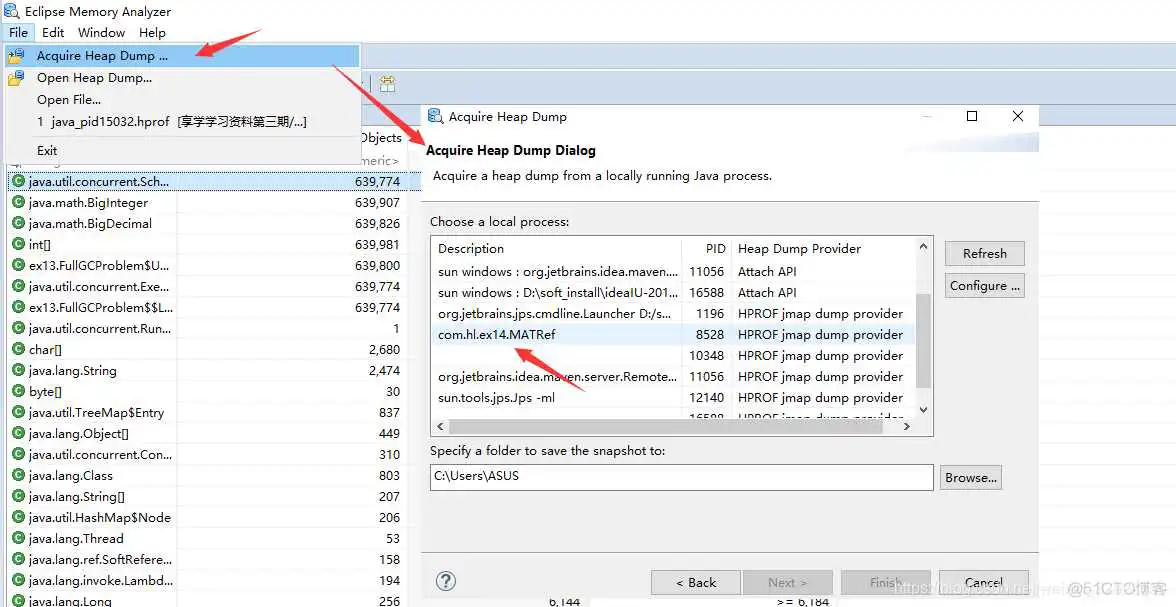Select java.util.concurrent.Run... row
Viewport: 1176px width, 607px height.
coord(206,328)
